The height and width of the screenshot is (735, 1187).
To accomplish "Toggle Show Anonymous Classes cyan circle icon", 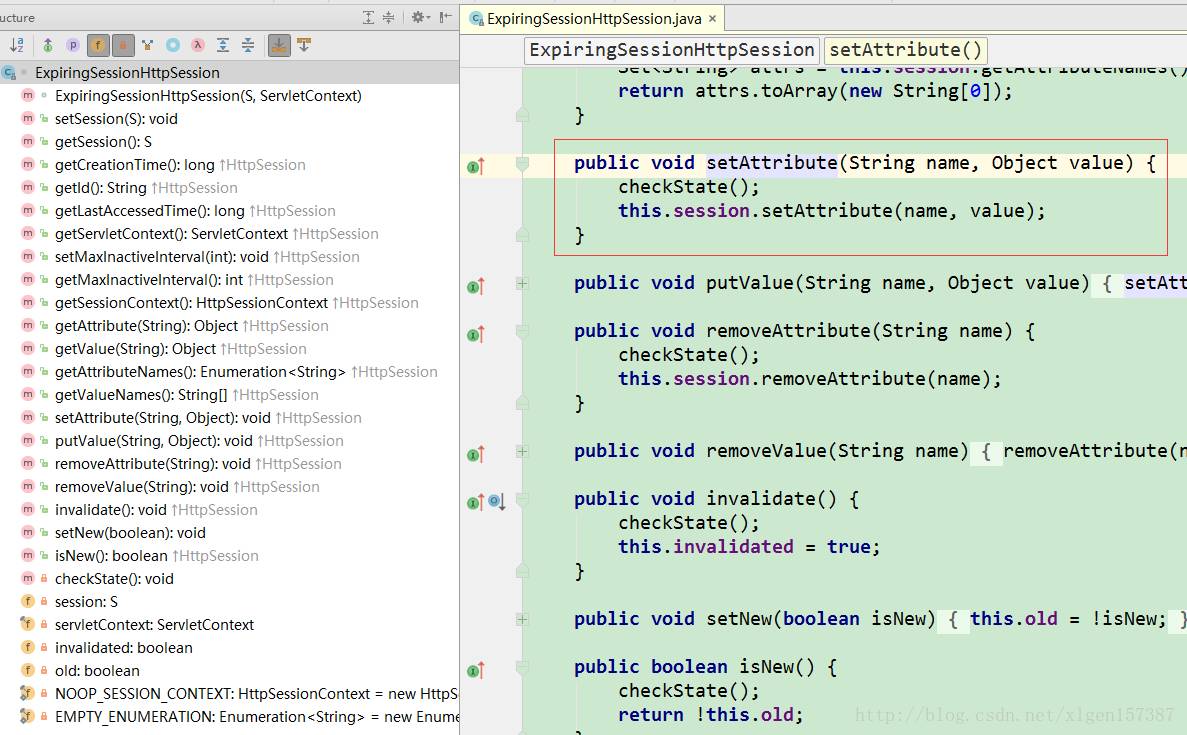I will pyautogui.click(x=173, y=45).
